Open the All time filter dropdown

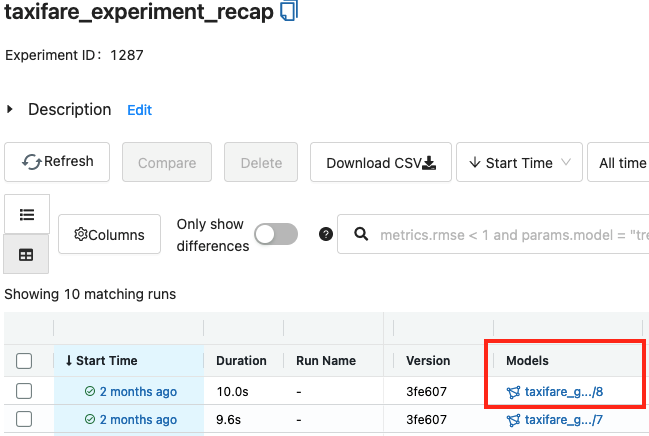tap(618, 162)
